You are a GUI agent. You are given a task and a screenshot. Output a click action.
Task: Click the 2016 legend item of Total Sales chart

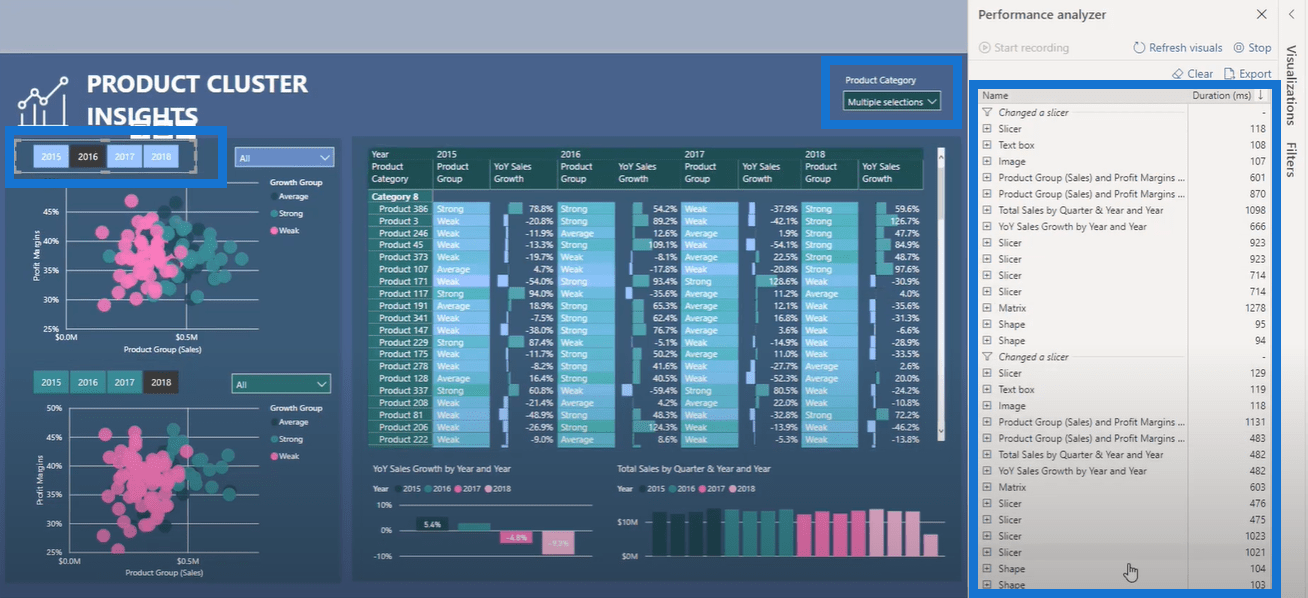point(682,488)
